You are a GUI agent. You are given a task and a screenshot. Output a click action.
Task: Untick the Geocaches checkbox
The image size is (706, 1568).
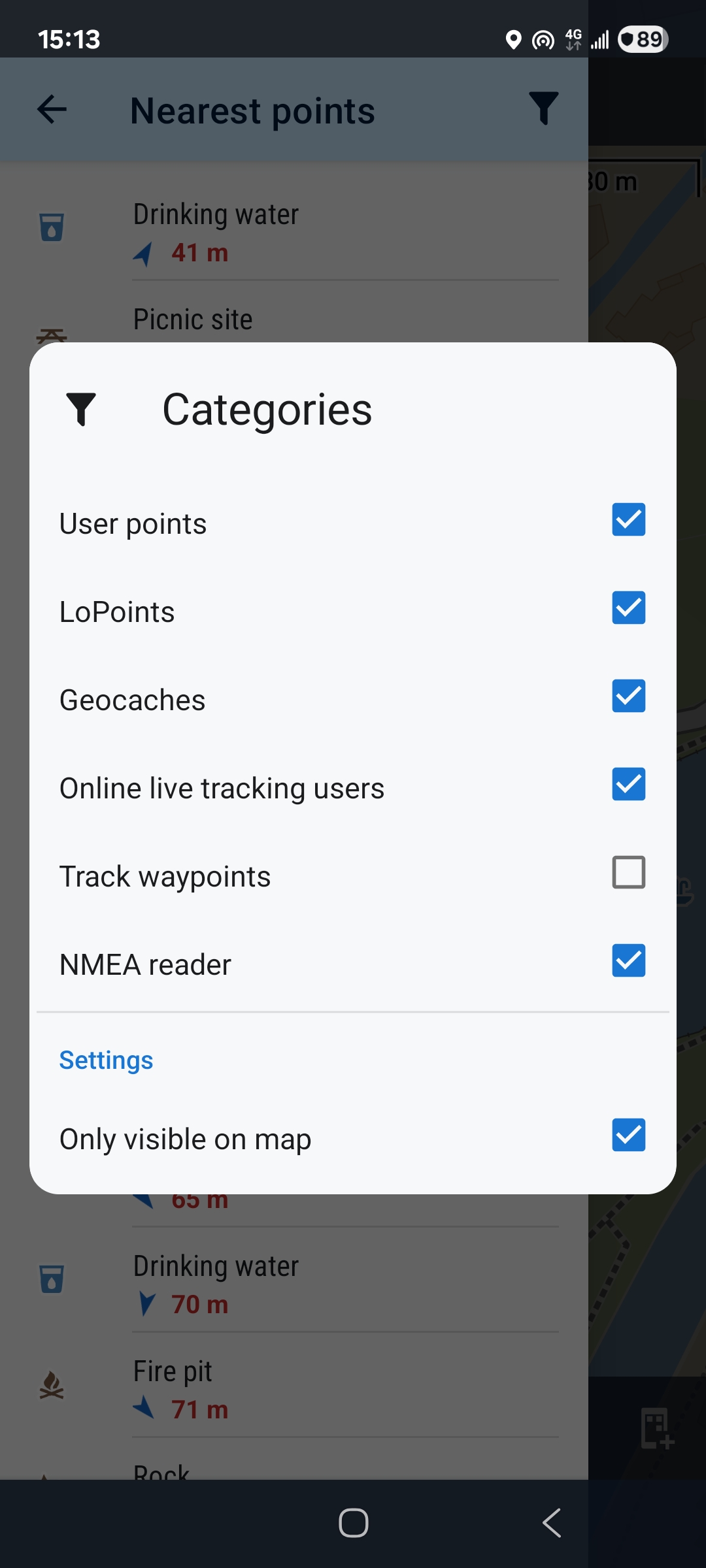point(628,696)
